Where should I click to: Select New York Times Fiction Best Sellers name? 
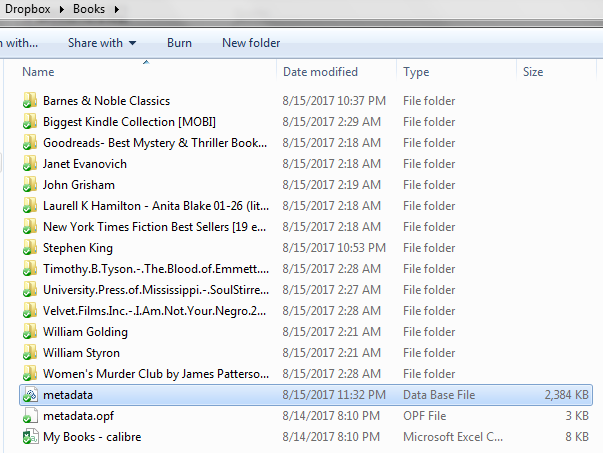pos(154,227)
